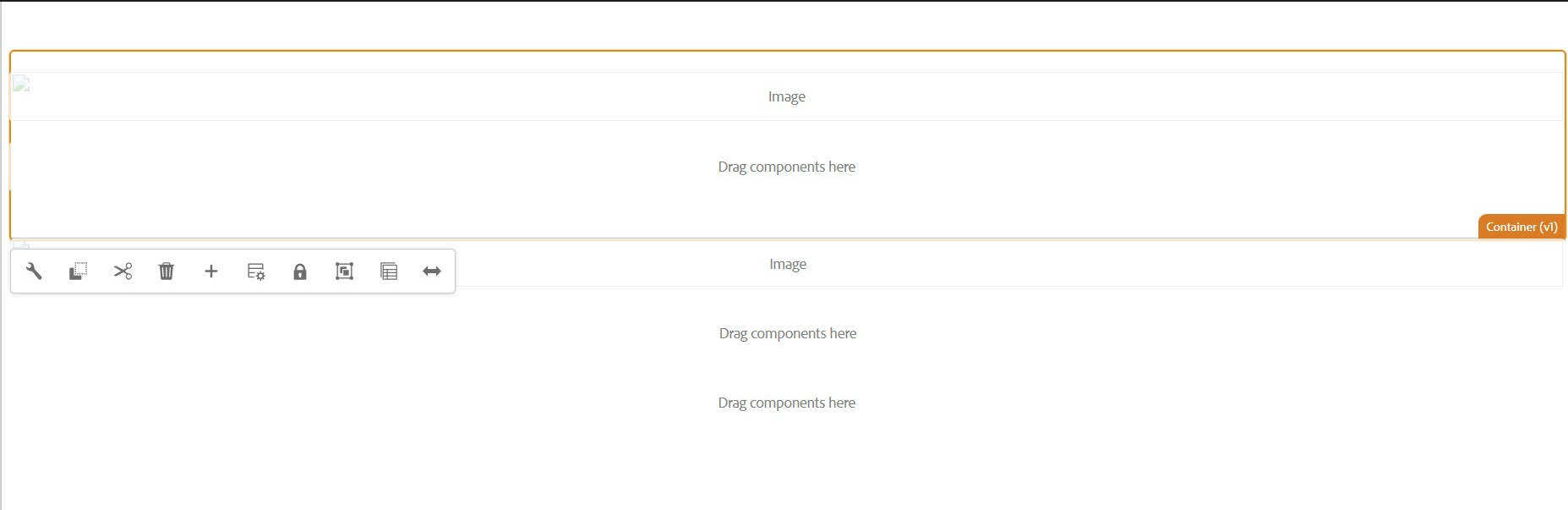Copy the selected Container component

tap(78, 271)
